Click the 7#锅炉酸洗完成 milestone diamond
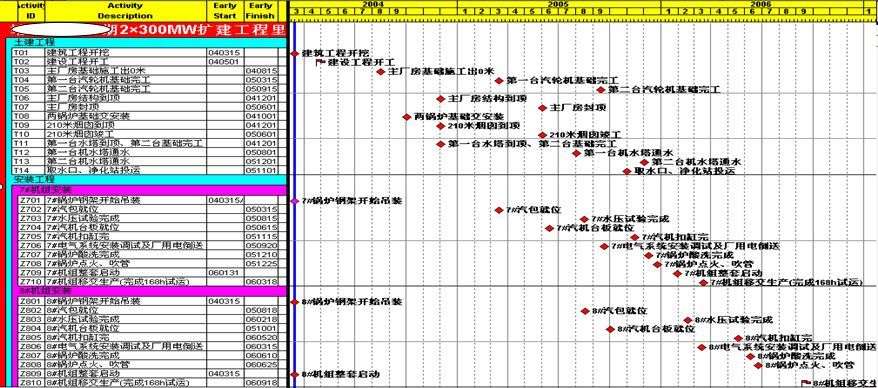The height and width of the screenshot is (388, 878). [648, 255]
